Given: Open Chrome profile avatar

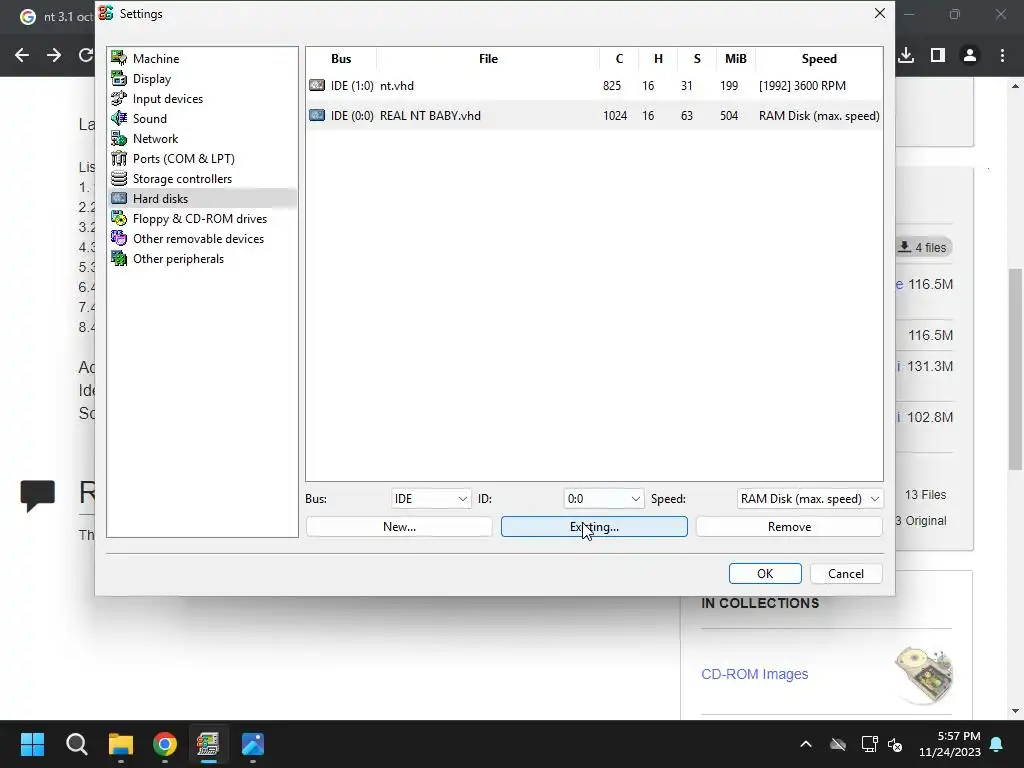Looking at the screenshot, I should [970, 56].
